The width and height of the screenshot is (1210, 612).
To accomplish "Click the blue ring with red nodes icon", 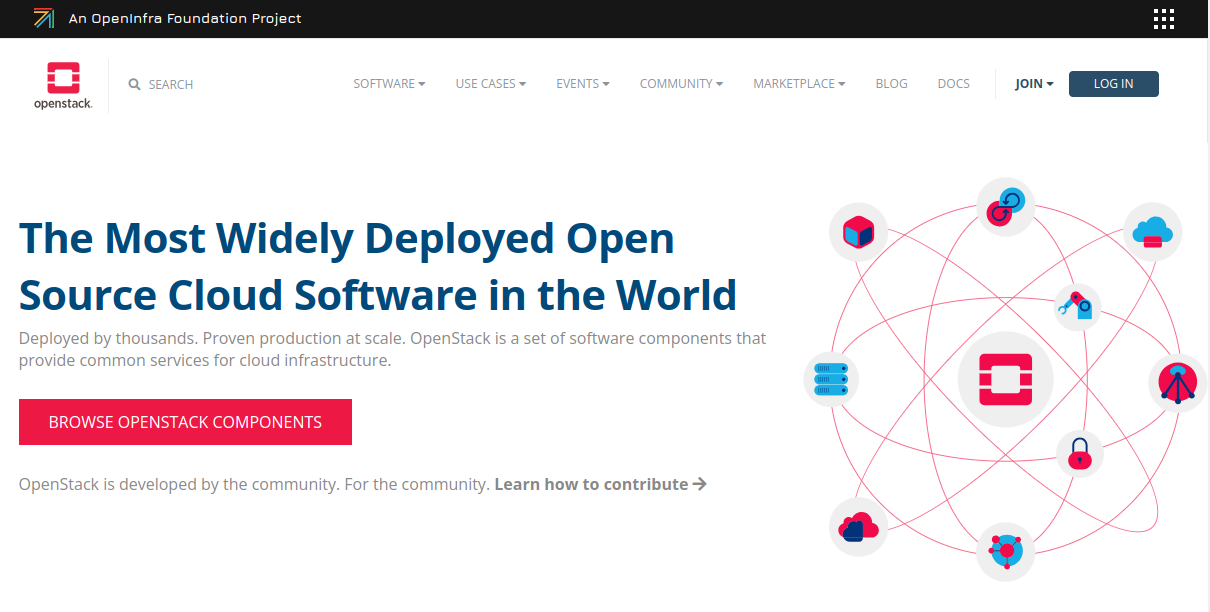I will [1005, 551].
